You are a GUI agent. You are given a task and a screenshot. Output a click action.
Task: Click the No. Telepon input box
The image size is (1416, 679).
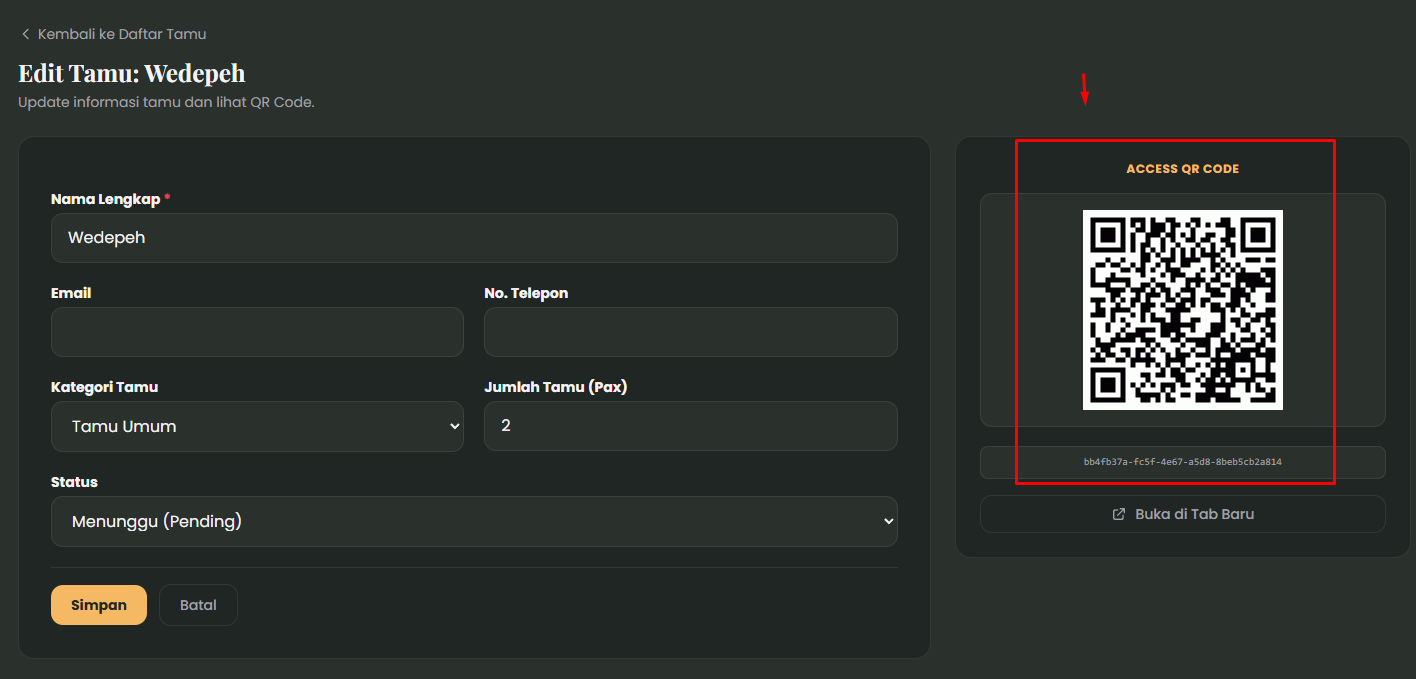[x=690, y=332]
